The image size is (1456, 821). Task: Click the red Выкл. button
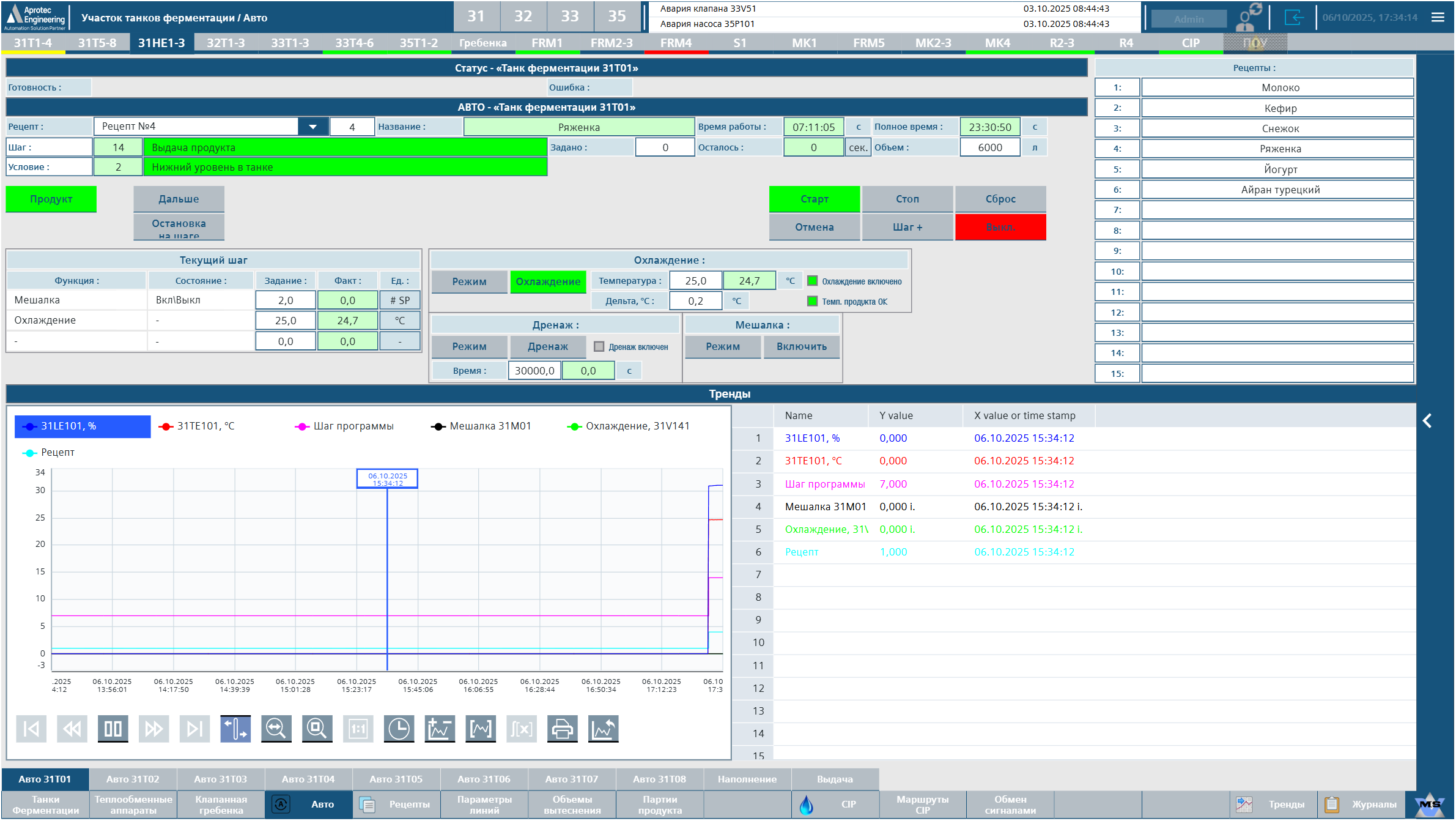coord(1000,227)
